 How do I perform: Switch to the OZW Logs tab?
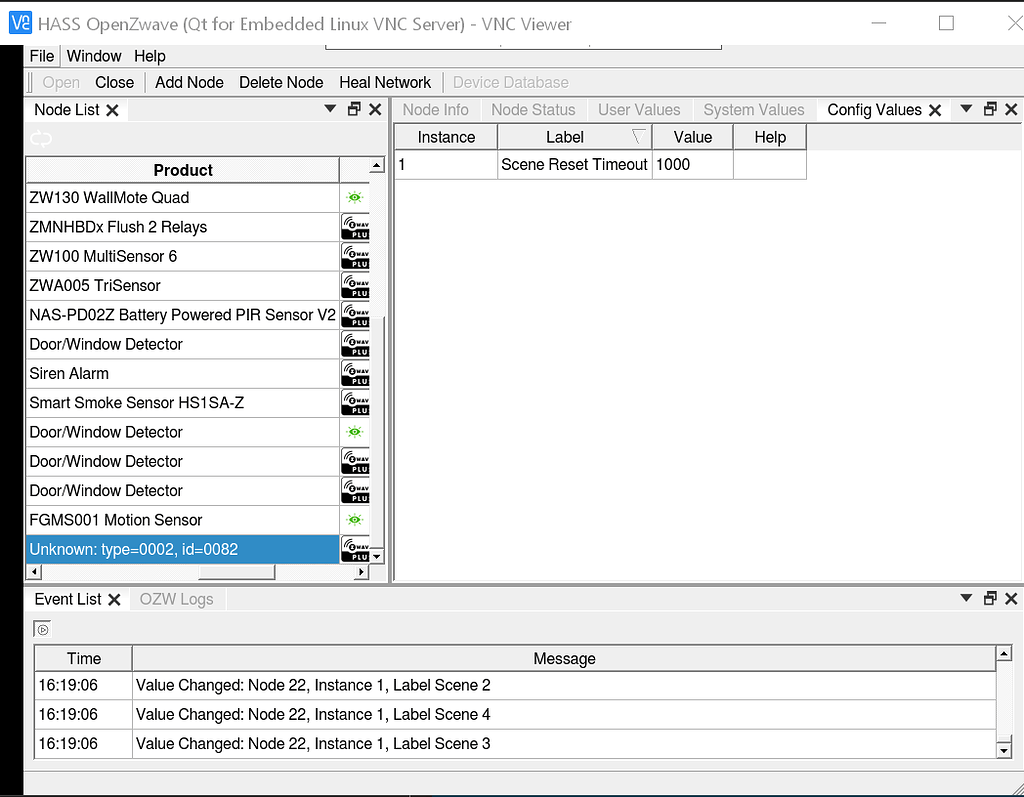tap(176, 598)
